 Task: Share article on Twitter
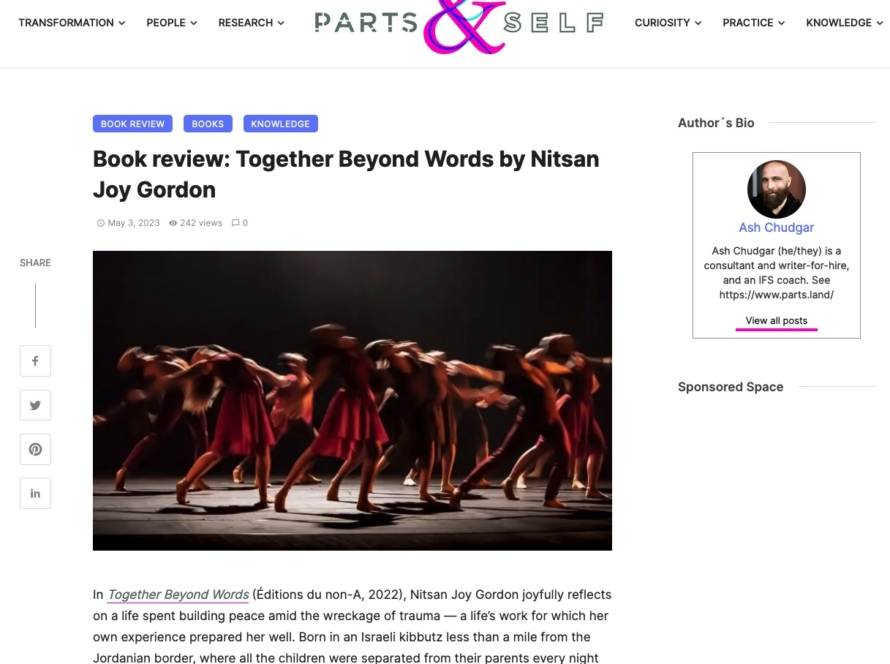pos(35,405)
